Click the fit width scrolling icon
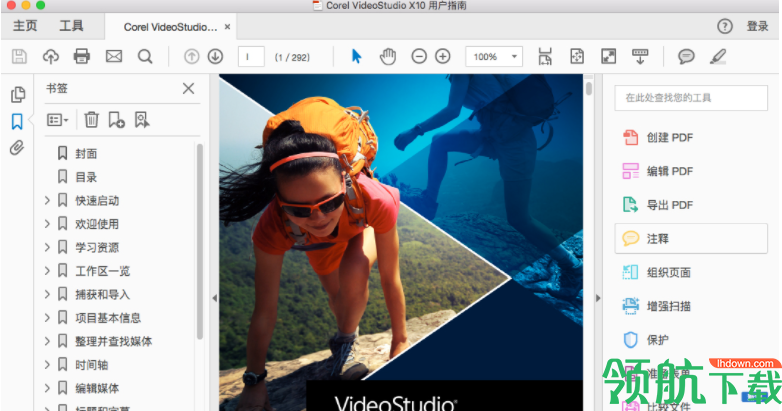782x411 pixels. click(x=545, y=56)
